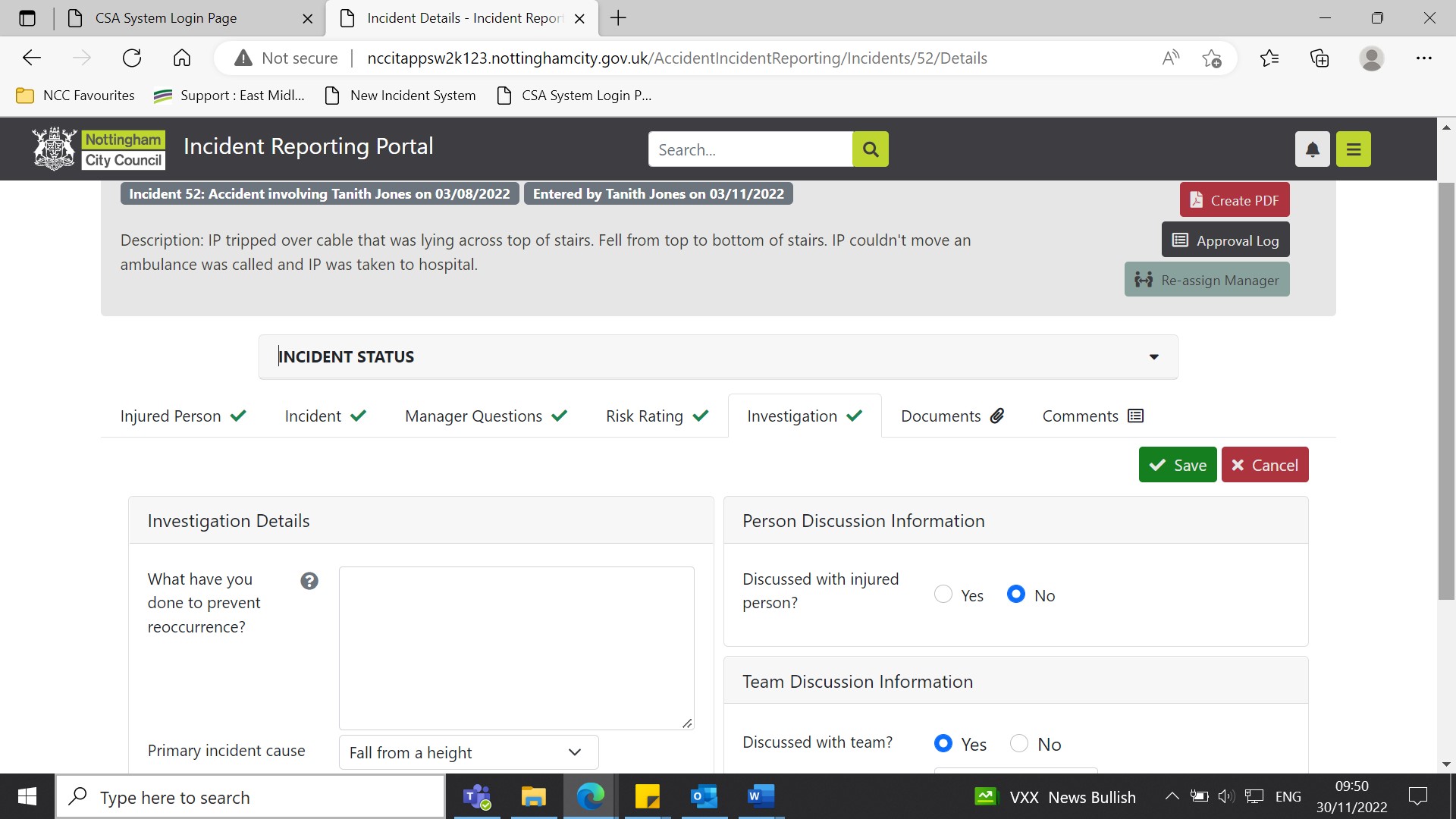Open browser Settings and more menu
1456x819 pixels.
tap(1423, 58)
